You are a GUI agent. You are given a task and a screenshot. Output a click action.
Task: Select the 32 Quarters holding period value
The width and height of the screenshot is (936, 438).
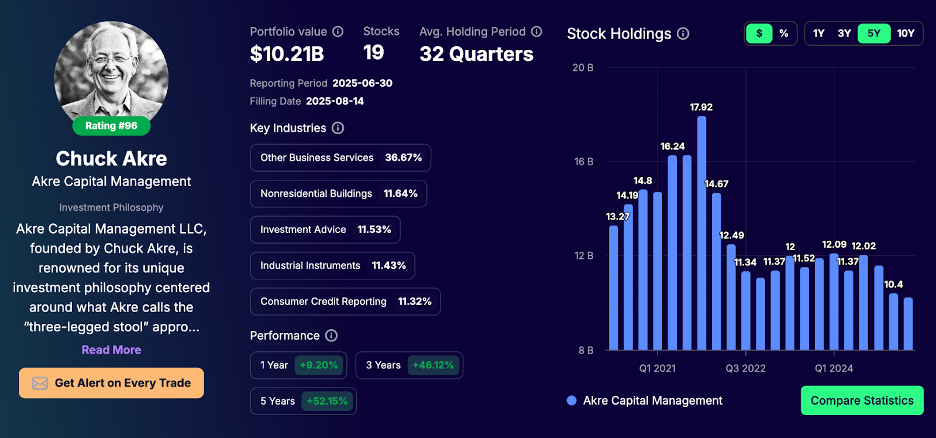476,54
